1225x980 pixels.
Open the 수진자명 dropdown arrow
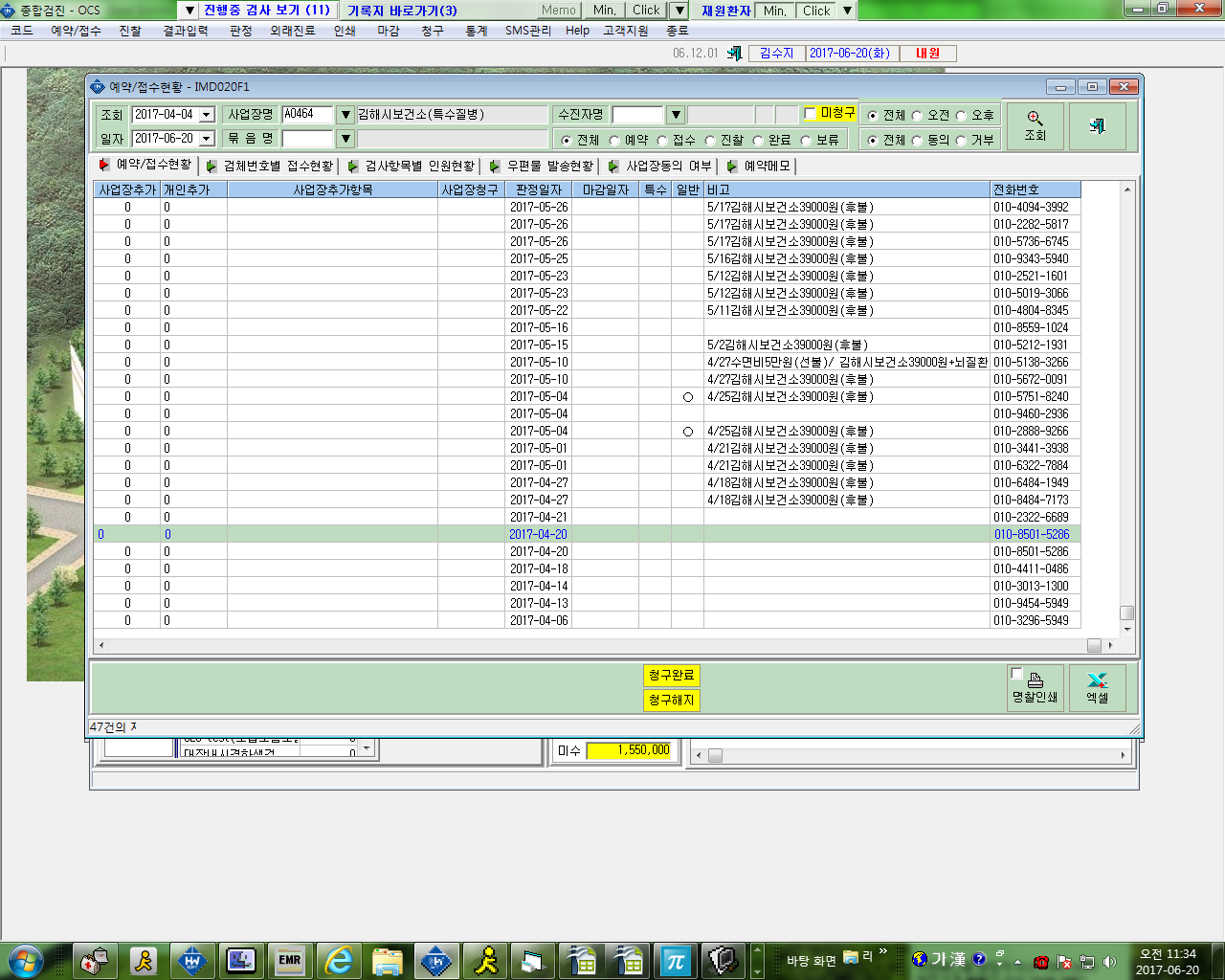(x=676, y=115)
